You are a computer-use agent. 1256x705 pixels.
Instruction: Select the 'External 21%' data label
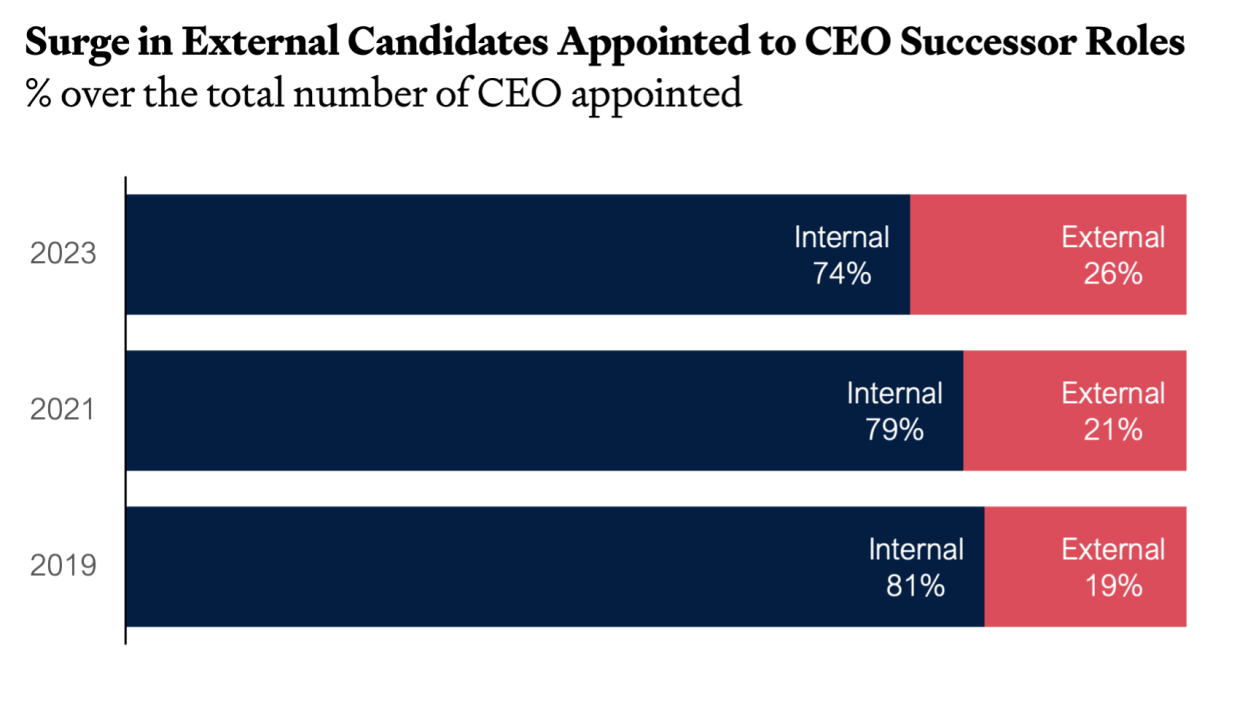[1113, 411]
